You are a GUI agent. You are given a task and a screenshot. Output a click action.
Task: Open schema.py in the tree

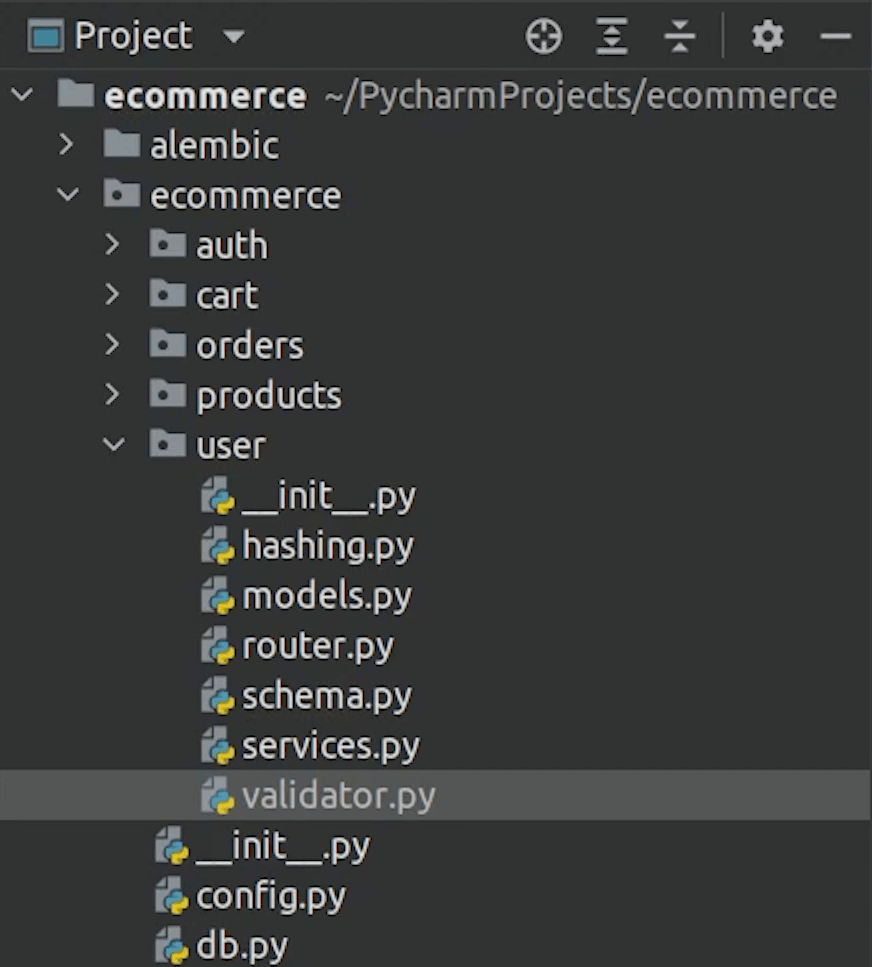(326, 696)
